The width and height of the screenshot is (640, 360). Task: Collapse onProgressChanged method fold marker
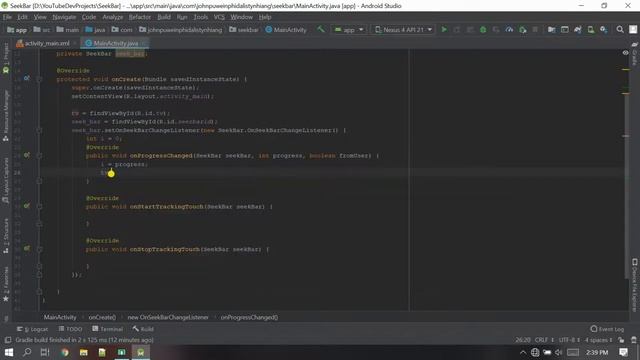40,156
